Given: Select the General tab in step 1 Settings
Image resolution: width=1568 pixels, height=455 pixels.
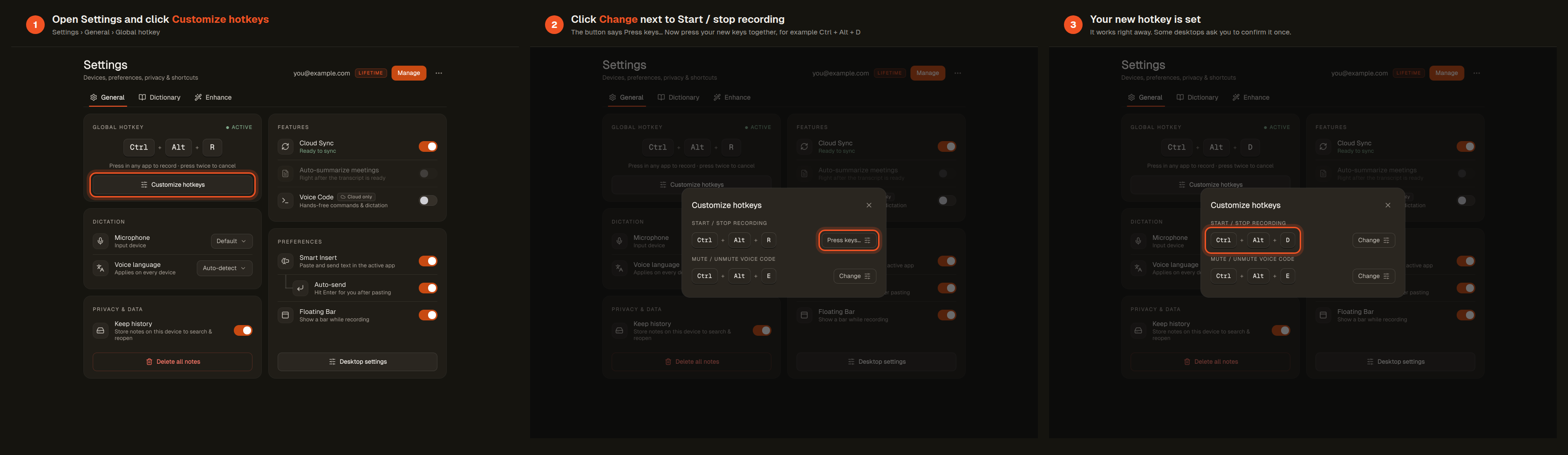Looking at the screenshot, I should pyautogui.click(x=107, y=97).
